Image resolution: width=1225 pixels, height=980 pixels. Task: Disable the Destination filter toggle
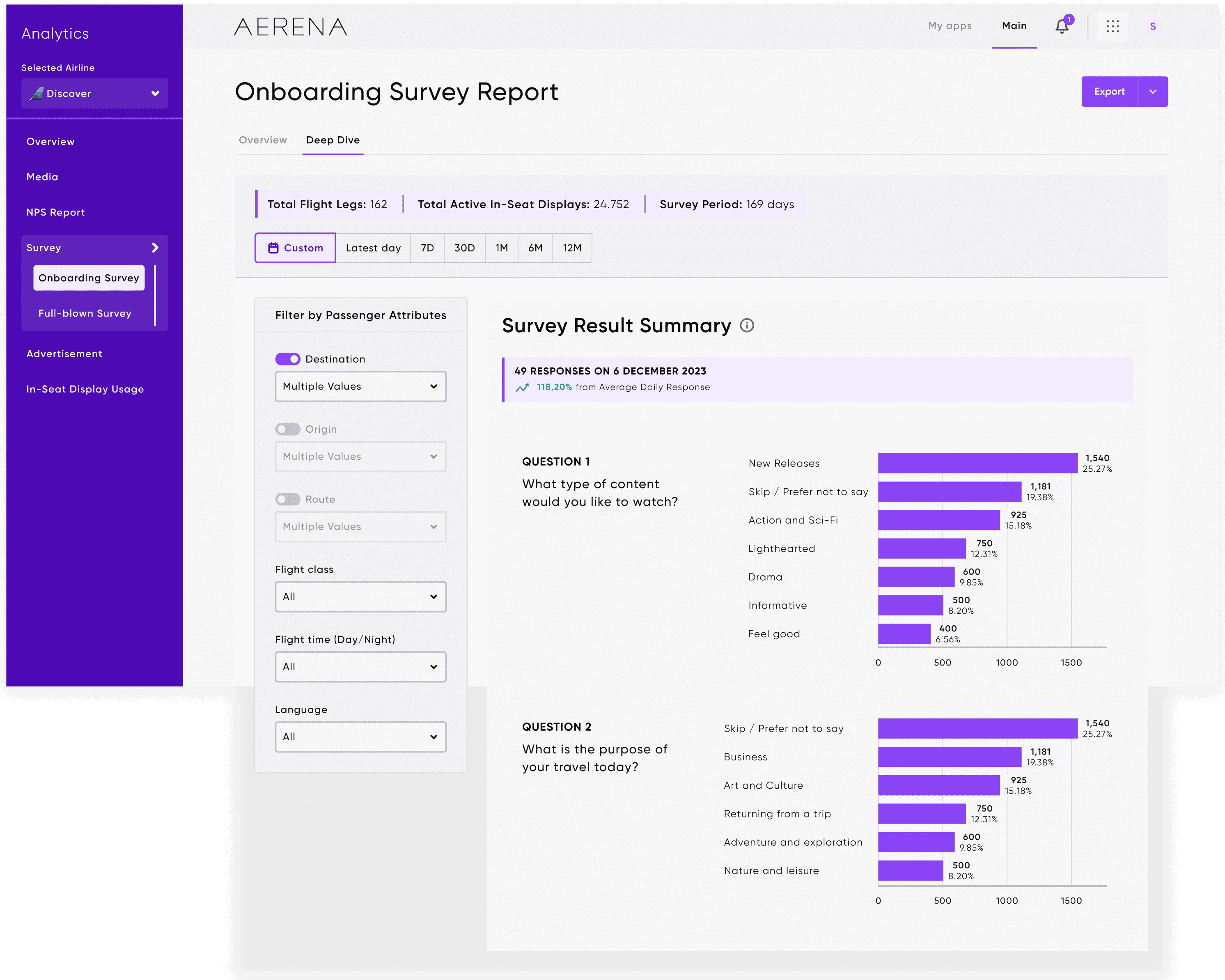click(287, 359)
